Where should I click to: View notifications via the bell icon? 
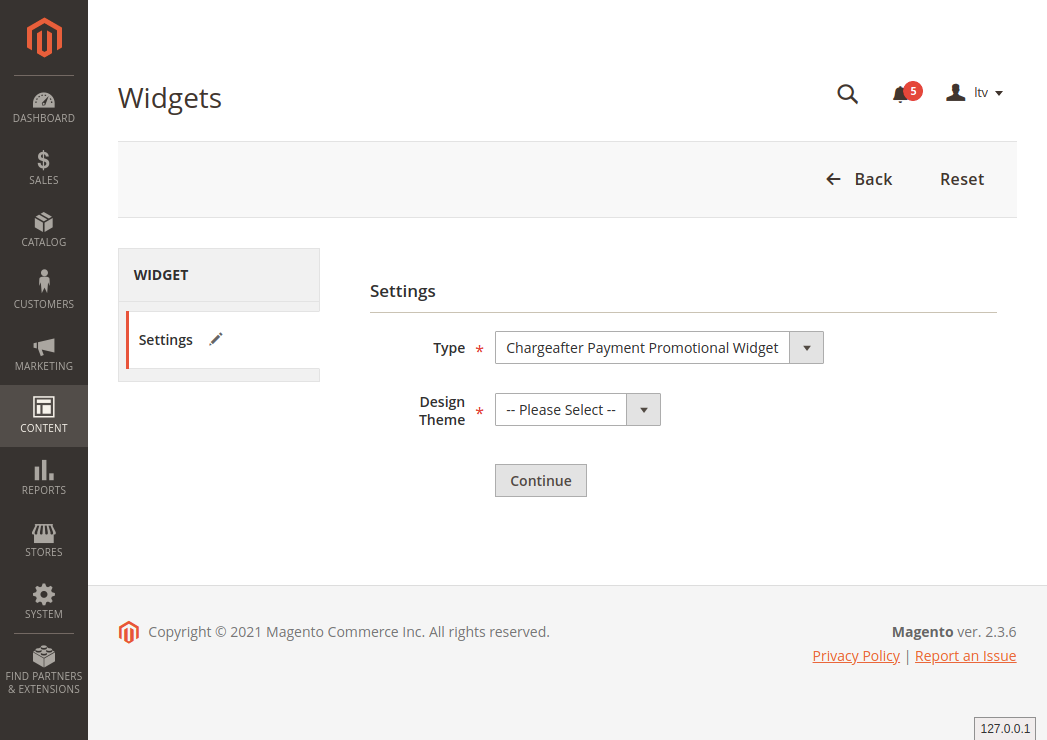tap(901, 94)
